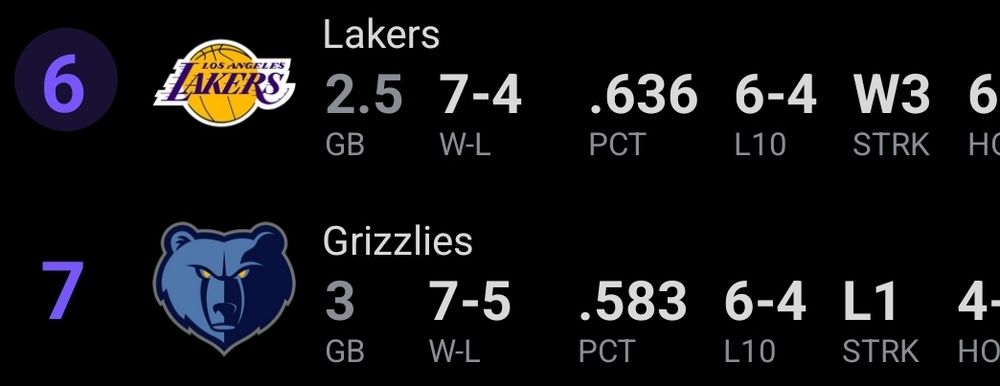Tap the Grizzlies 7-5 win-loss record

tap(469, 301)
